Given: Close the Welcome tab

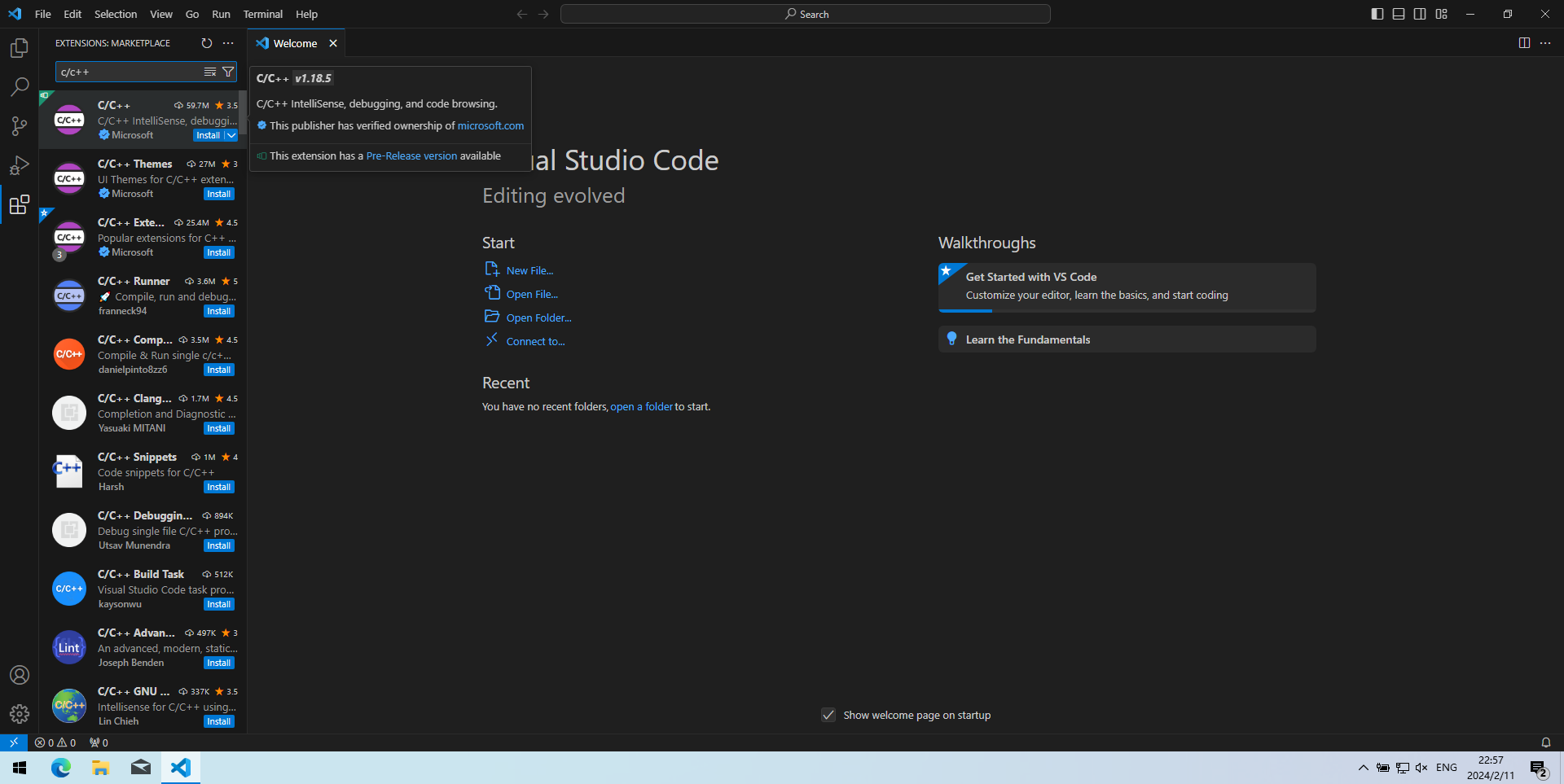Looking at the screenshot, I should tap(333, 43).
